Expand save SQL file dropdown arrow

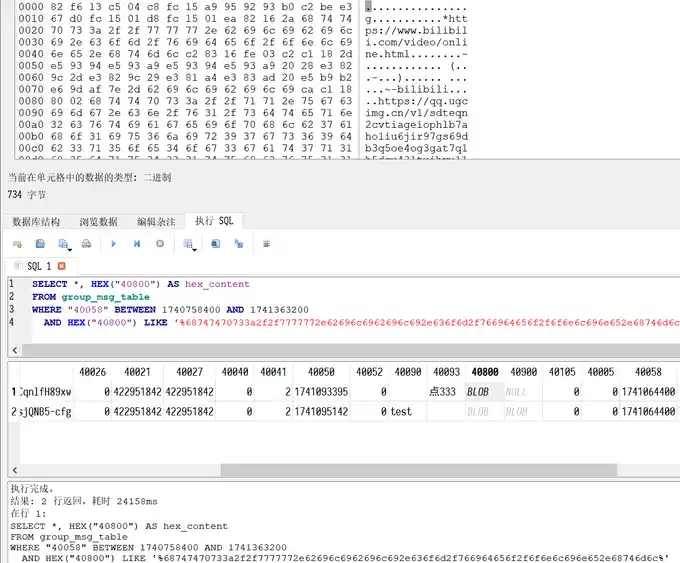pyautogui.click(x=70, y=250)
